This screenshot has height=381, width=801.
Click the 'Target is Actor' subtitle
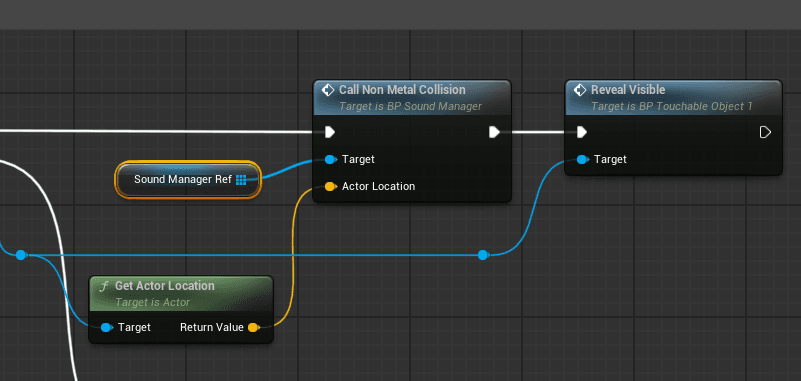[x=152, y=302]
